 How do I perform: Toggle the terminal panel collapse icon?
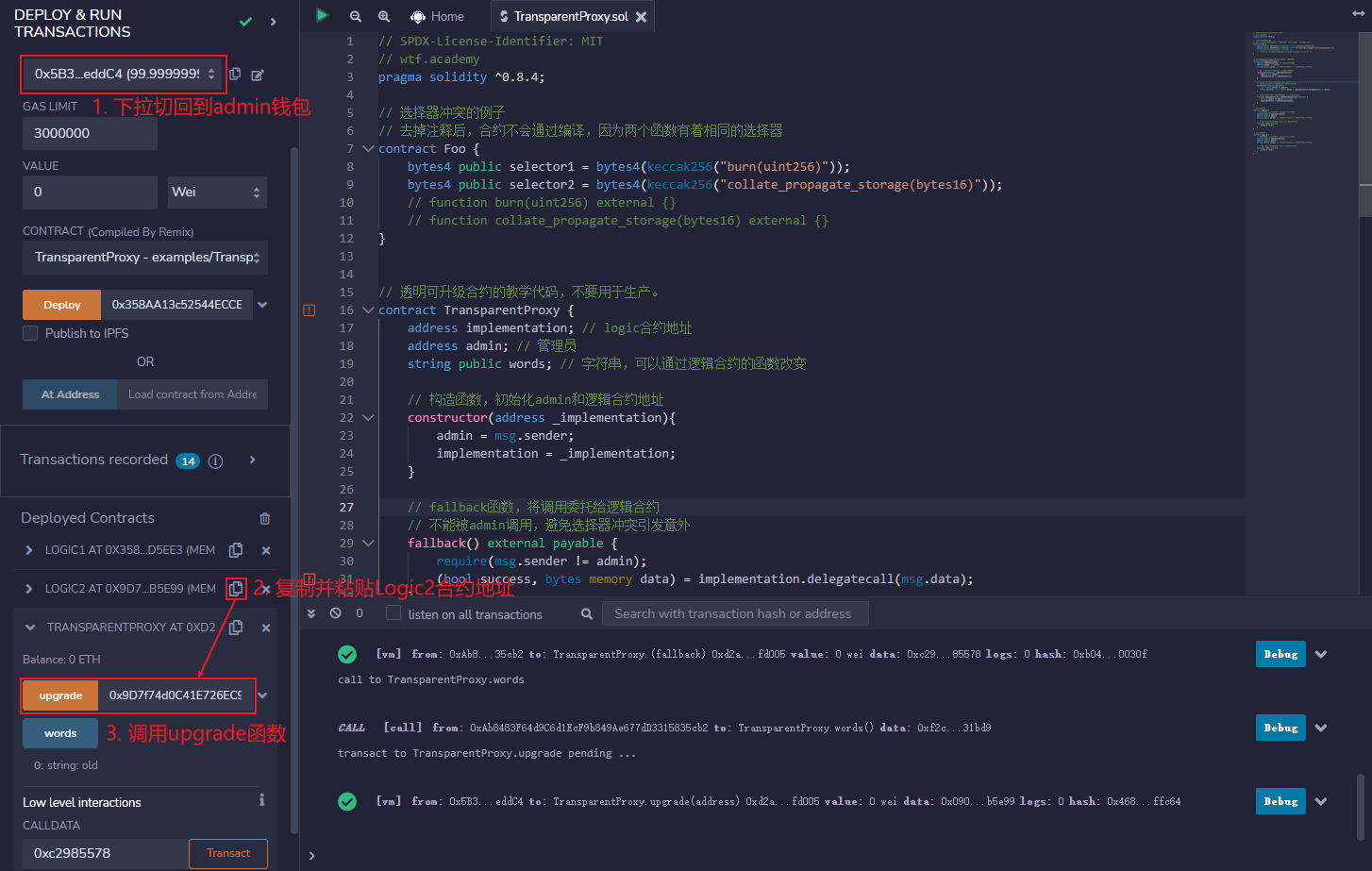tap(311, 613)
